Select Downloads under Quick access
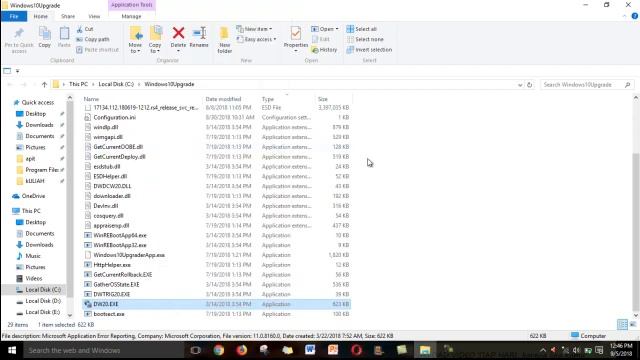This screenshot has height=360, width=640. (39, 125)
